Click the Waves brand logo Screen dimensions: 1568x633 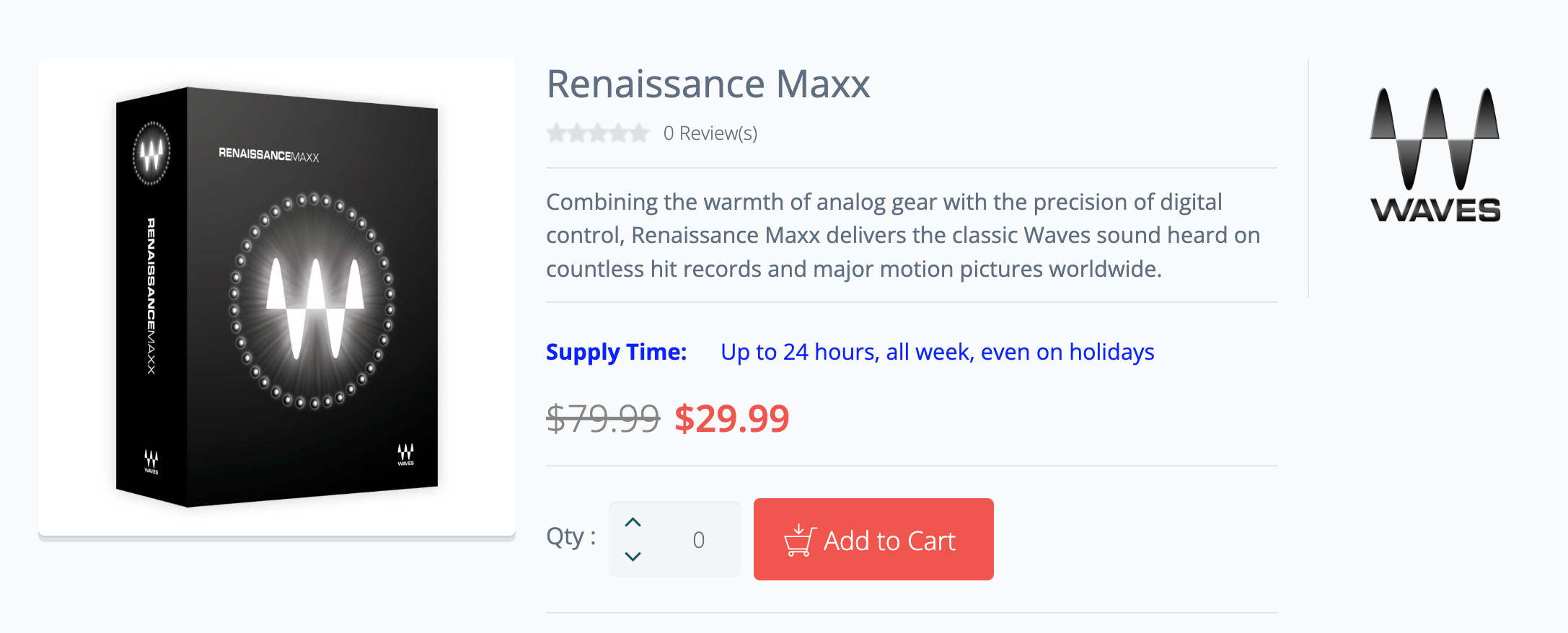tap(1435, 154)
